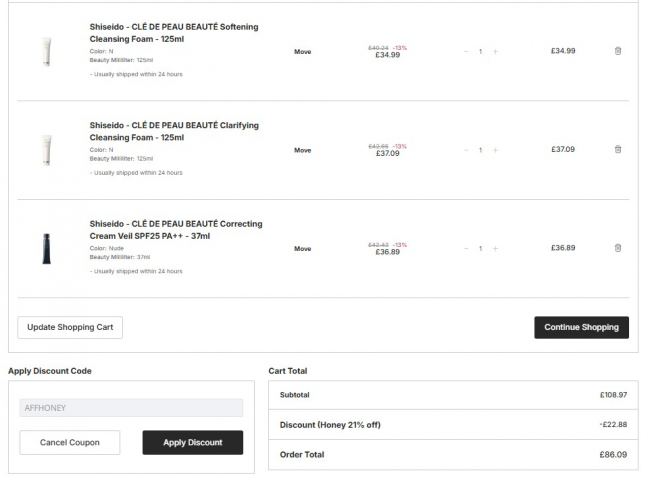This screenshot has height=477, width=650.
Task: Click Move for Softening Cleansing Foam
Action: [302, 51]
